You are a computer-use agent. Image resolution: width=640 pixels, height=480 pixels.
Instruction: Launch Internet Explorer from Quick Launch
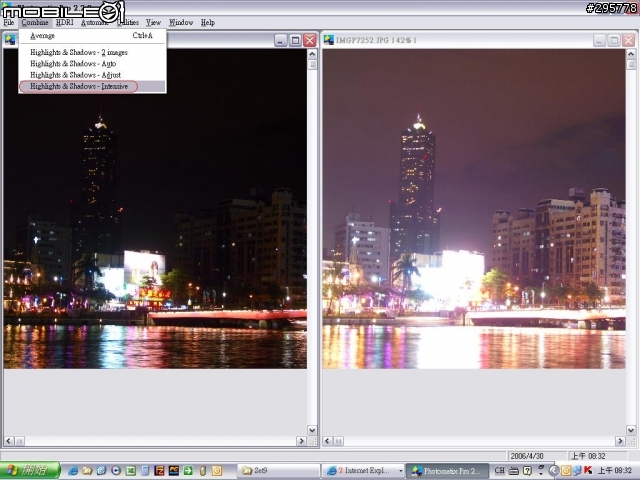click(73, 471)
